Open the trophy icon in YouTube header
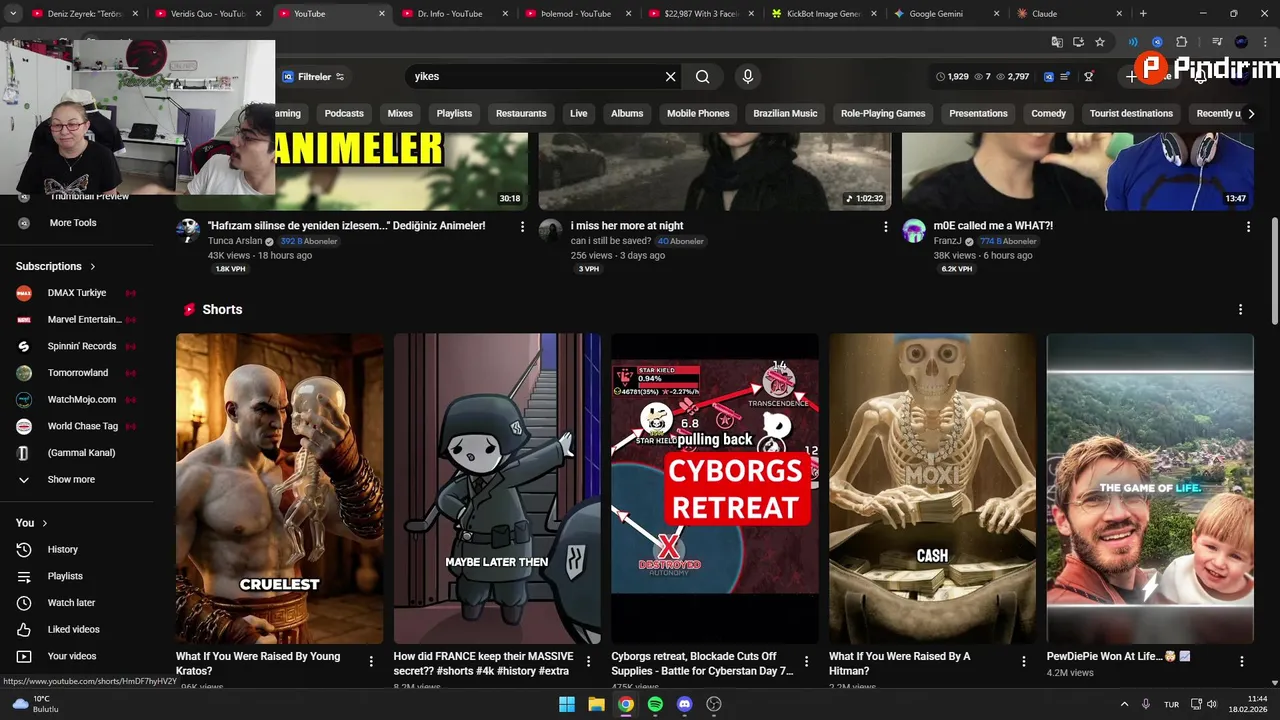The image size is (1280, 720). coord(1089,76)
